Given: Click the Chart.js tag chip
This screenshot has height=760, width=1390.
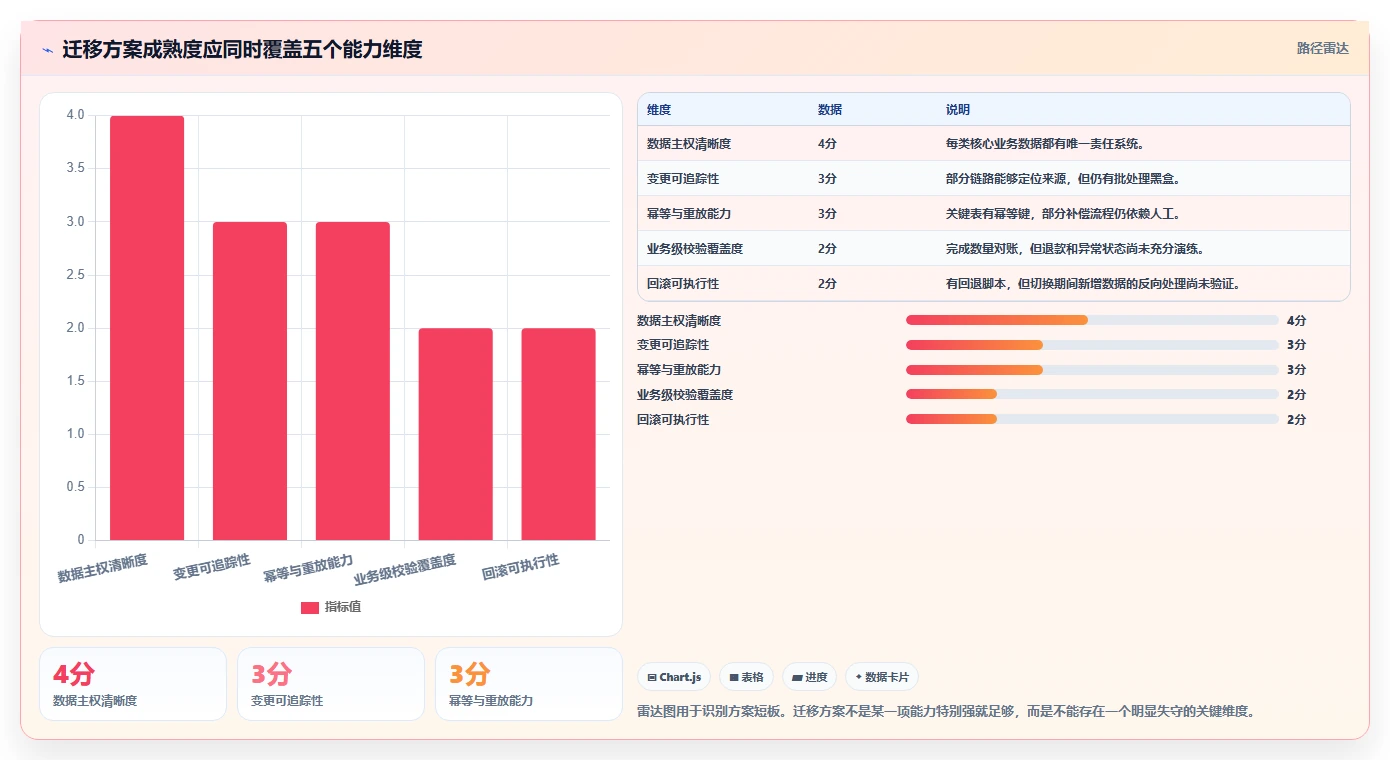Looking at the screenshot, I should tap(674, 677).
